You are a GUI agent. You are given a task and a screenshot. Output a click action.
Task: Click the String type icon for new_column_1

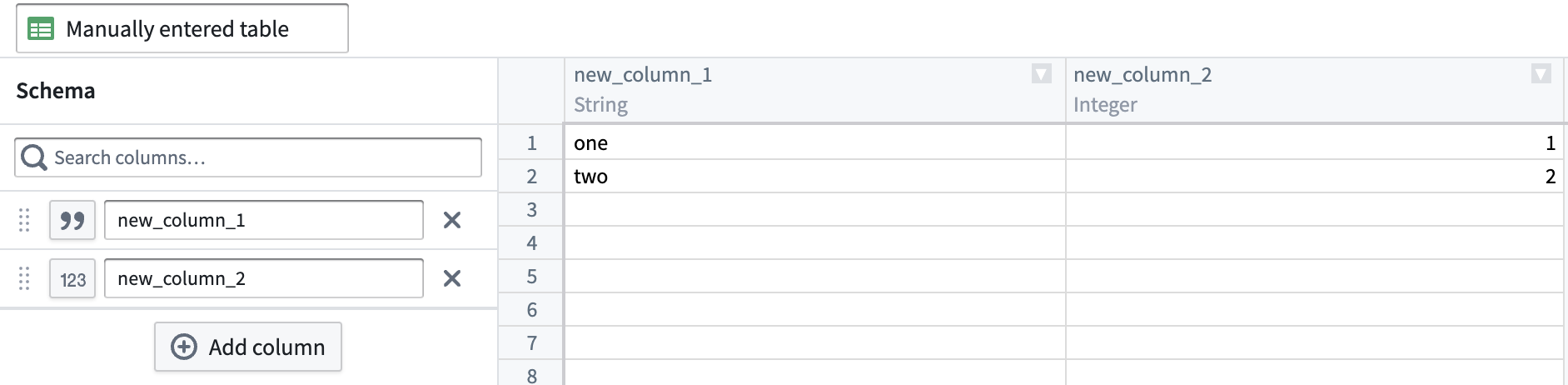pos(72,221)
